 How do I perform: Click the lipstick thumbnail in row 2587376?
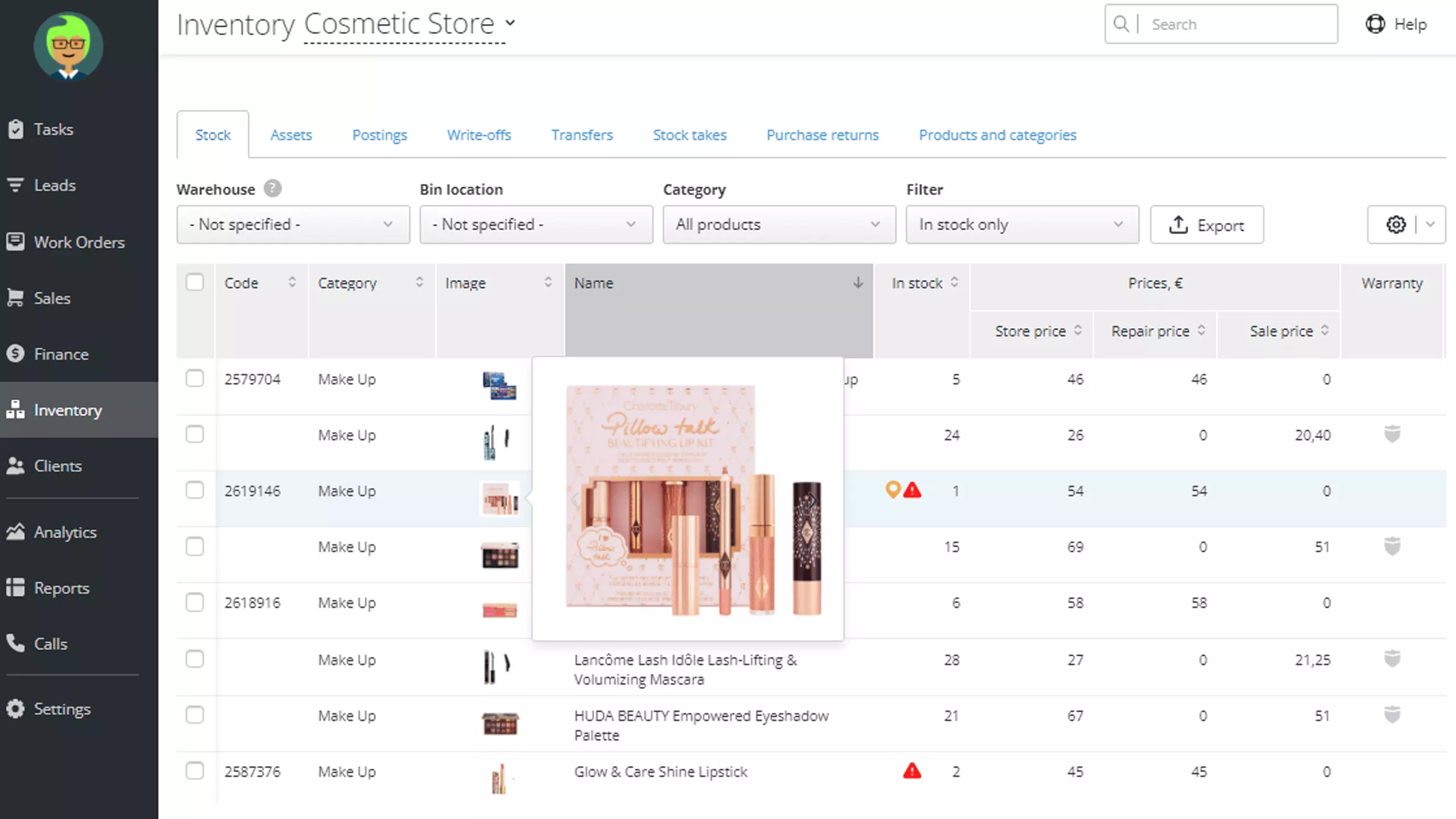[x=499, y=779]
